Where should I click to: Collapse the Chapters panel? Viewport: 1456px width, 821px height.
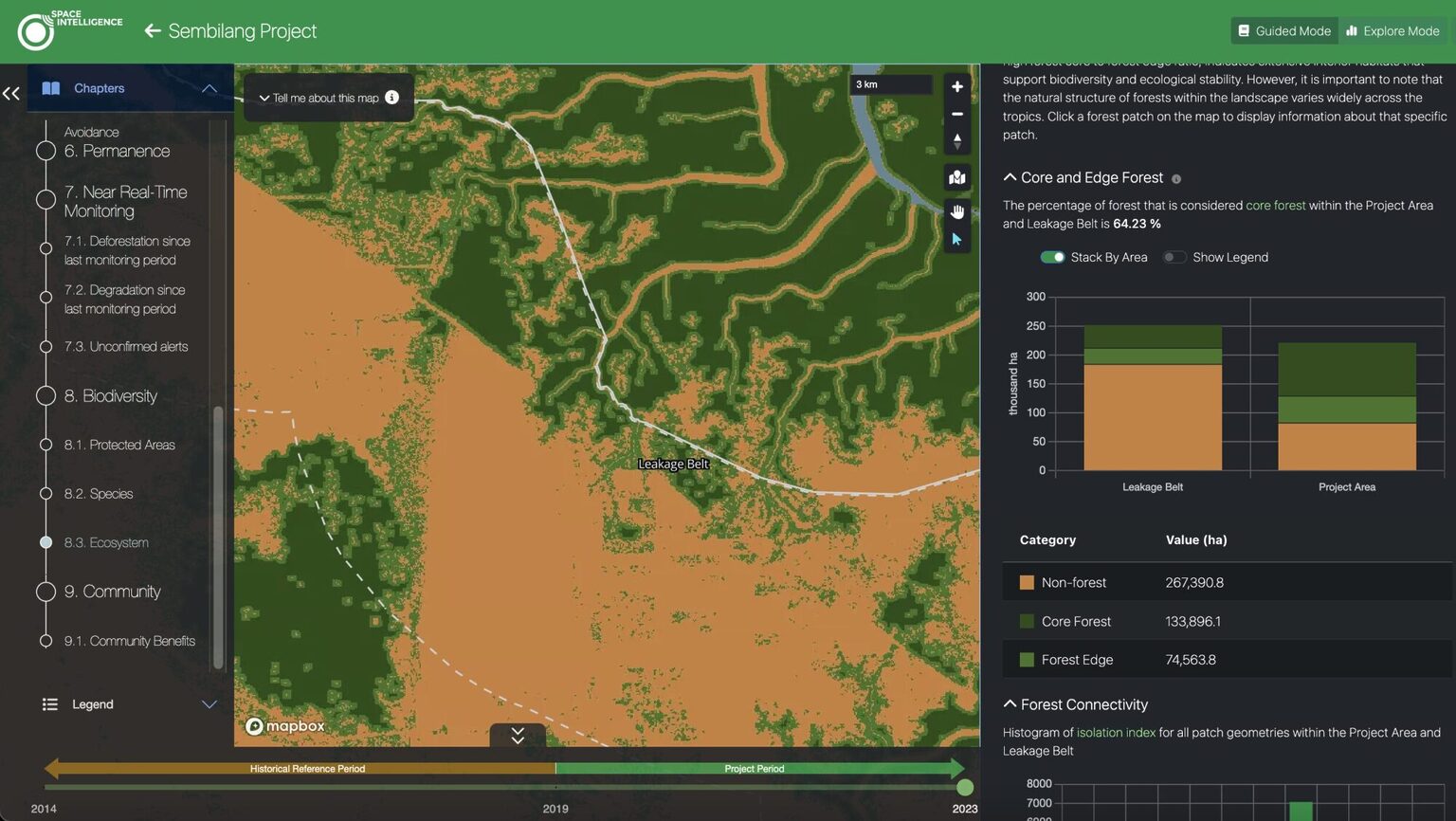pyautogui.click(x=209, y=88)
